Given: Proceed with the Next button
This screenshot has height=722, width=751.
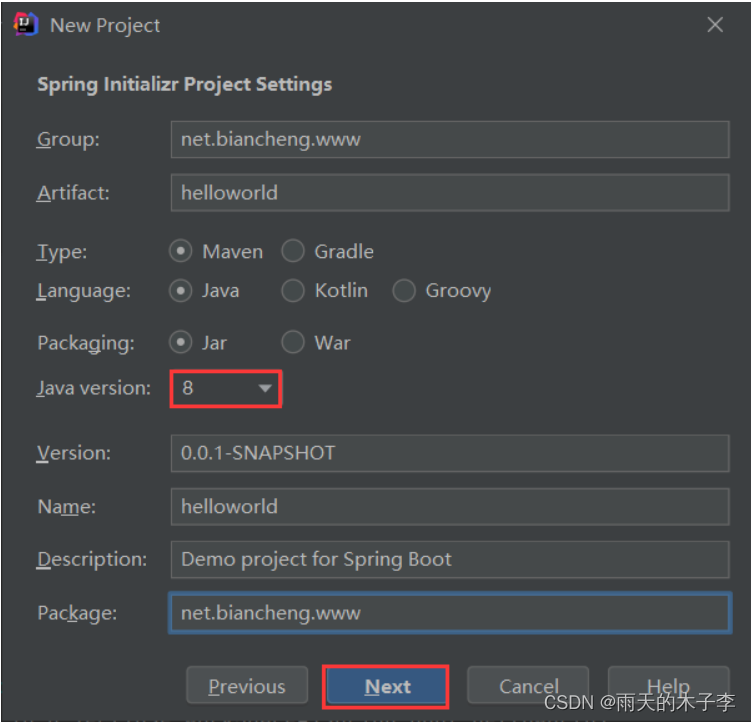Looking at the screenshot, I should pos(386,687).
